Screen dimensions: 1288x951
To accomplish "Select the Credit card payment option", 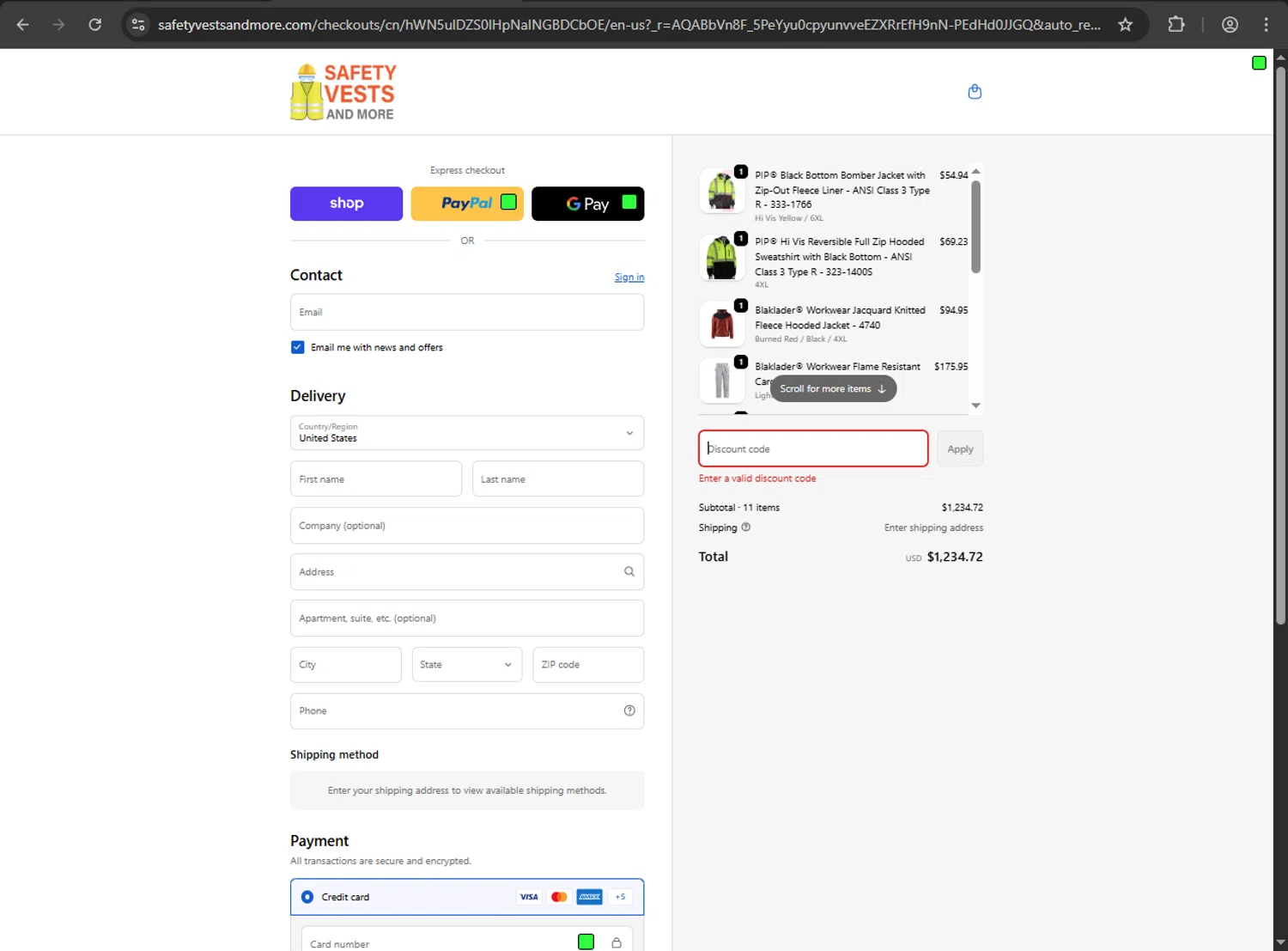I will (307, 897).
